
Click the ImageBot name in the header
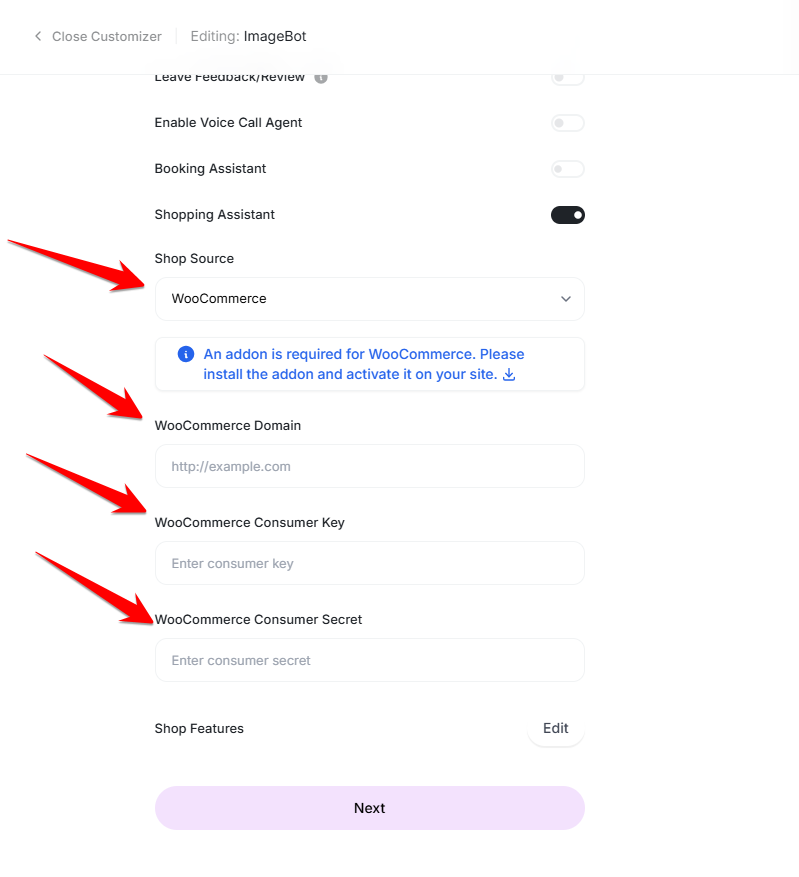click(x=275, y=37)
